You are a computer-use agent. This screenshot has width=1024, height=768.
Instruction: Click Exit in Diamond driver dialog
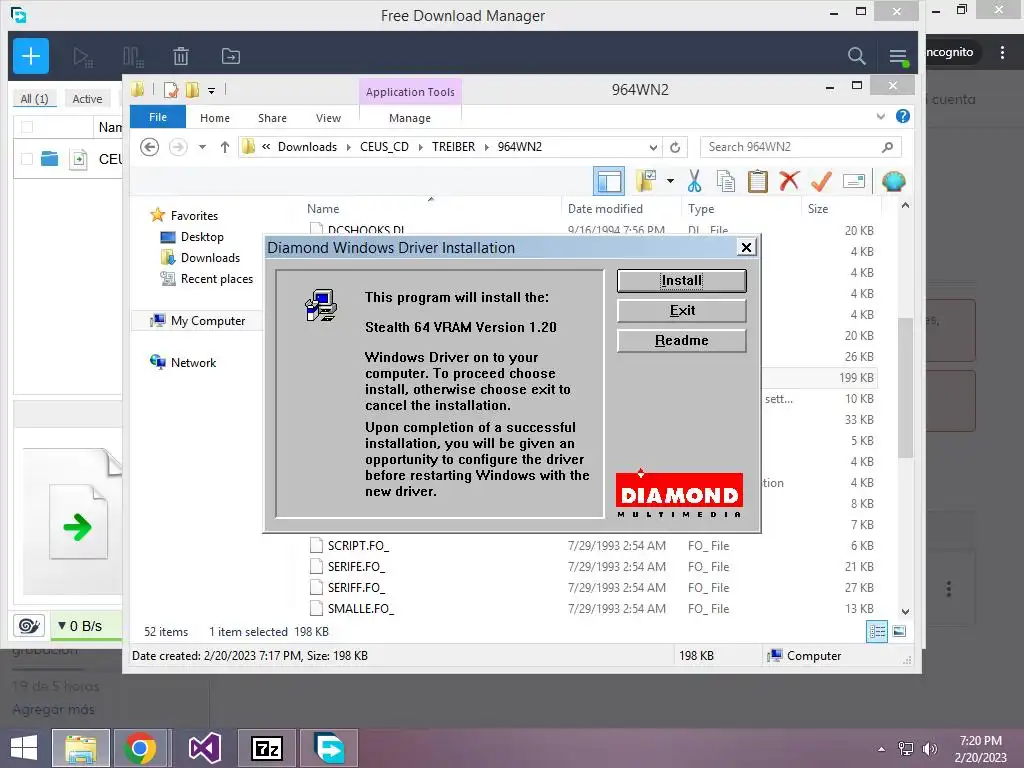click(x=681, y=311)
